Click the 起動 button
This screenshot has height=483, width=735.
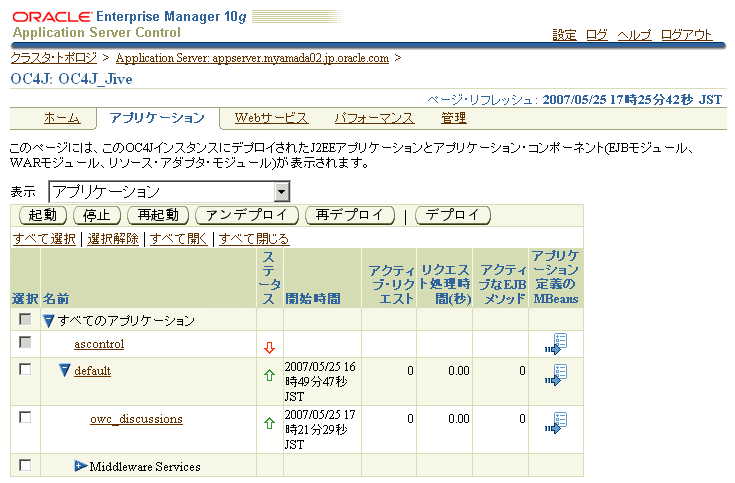[43, 215]
